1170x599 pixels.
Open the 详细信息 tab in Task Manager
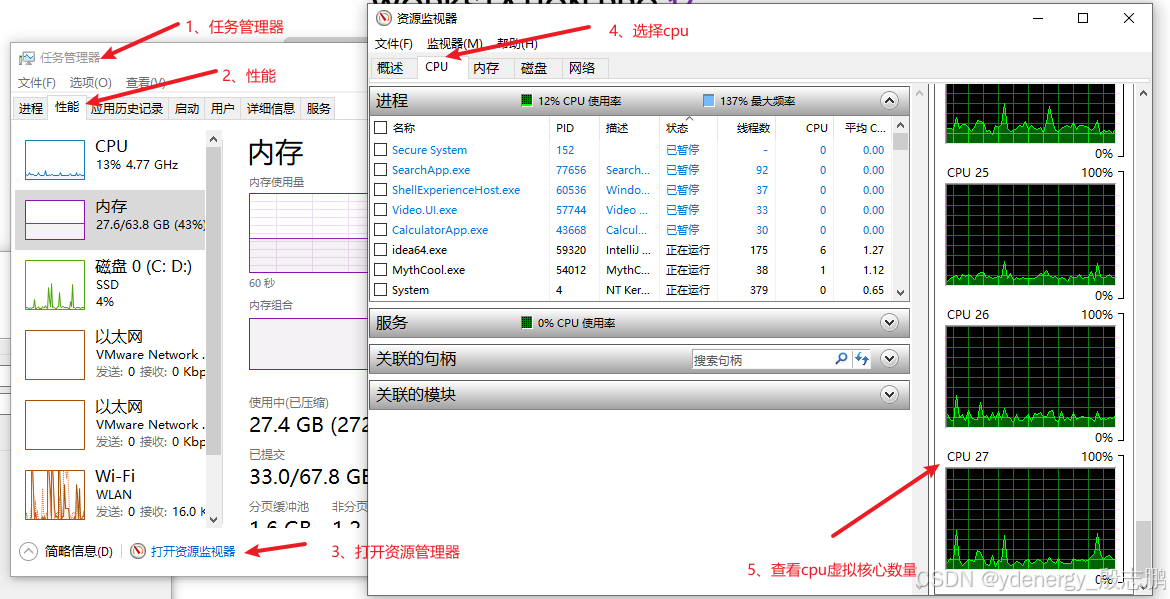coord(271,108)
